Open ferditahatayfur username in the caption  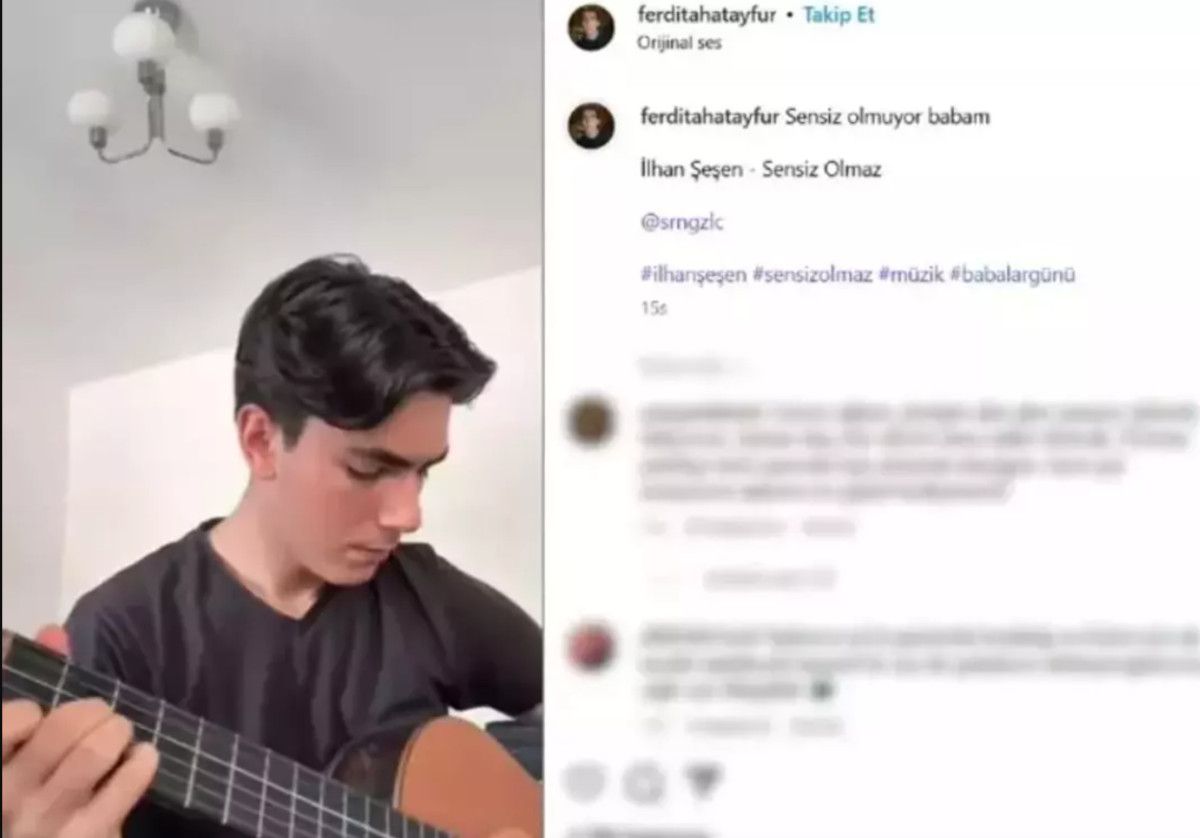[708, 117]
